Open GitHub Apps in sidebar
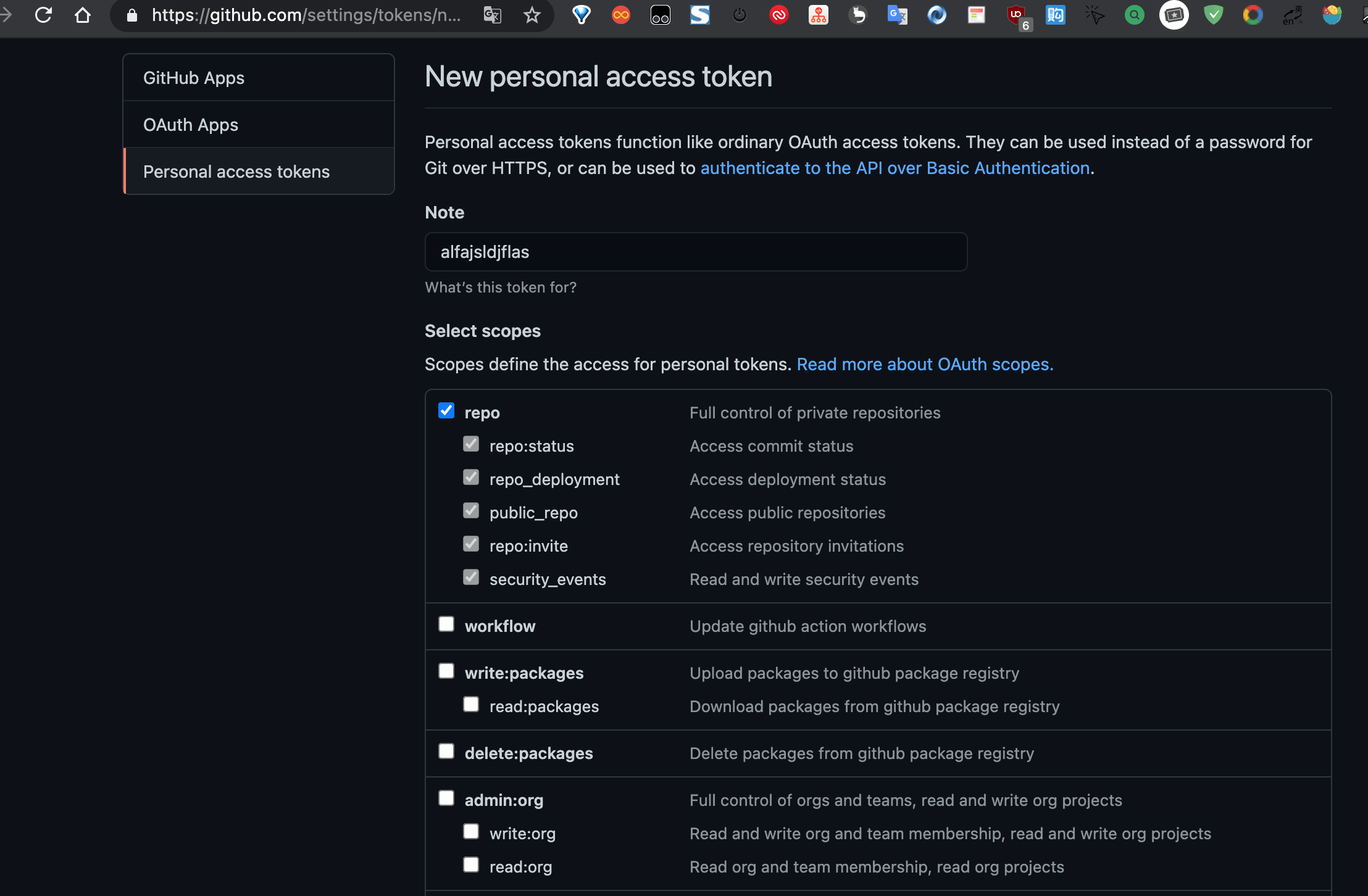The width and height of the screenshot is (1368, 896). [194, 78]
